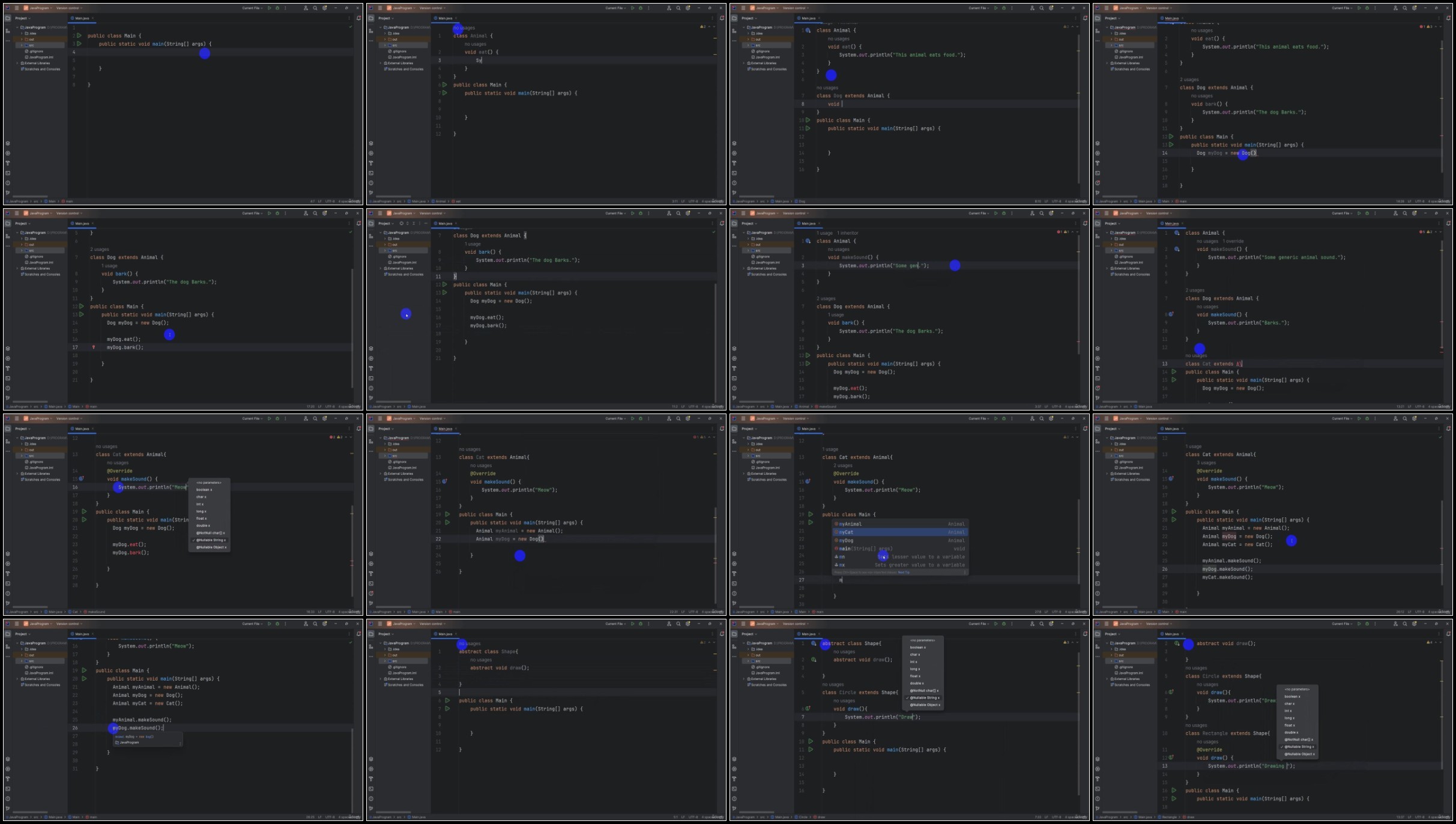Click Collapse All icon in expanded Project toolbar
The width and height of the screenshot is (1456, 824).
(414, 223)
